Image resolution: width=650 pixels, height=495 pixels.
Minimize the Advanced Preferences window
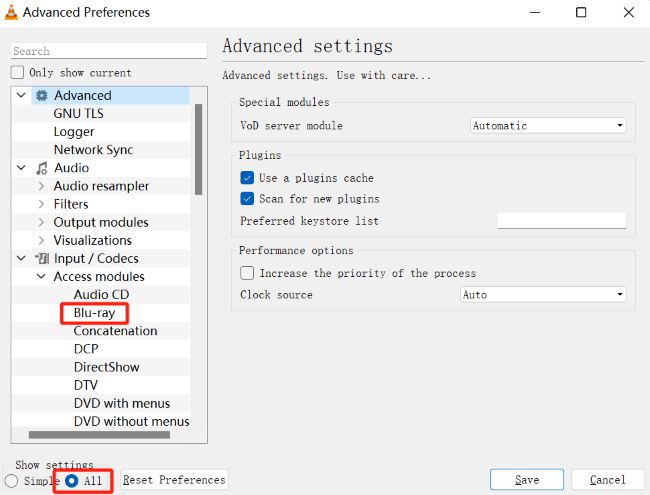pos(535,12)
